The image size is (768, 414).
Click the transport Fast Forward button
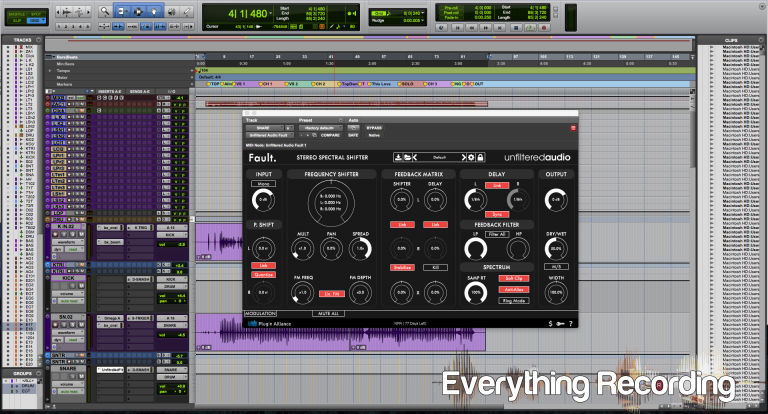point(486,28)
